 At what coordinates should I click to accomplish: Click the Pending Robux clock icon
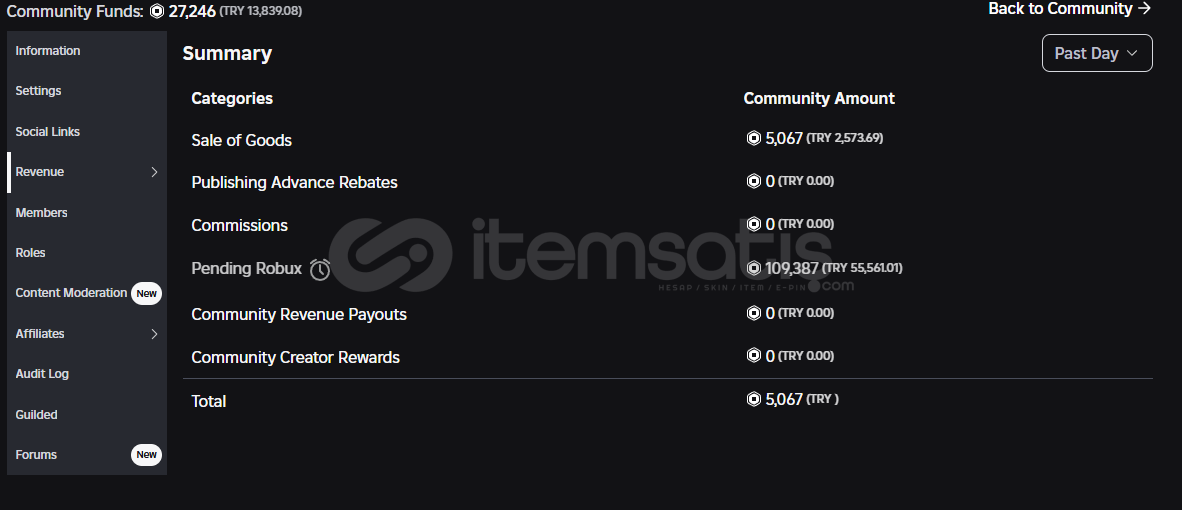[320, 269]
